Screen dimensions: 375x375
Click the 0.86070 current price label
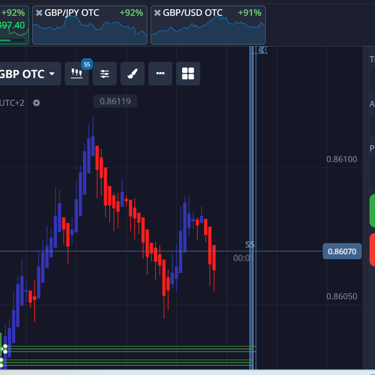tap(342, 251)
